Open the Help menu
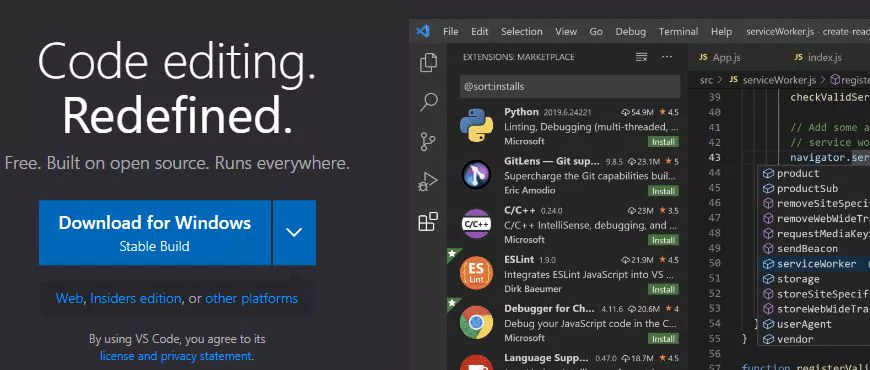The width and height of the screenshot is (870, 370). 721,32
